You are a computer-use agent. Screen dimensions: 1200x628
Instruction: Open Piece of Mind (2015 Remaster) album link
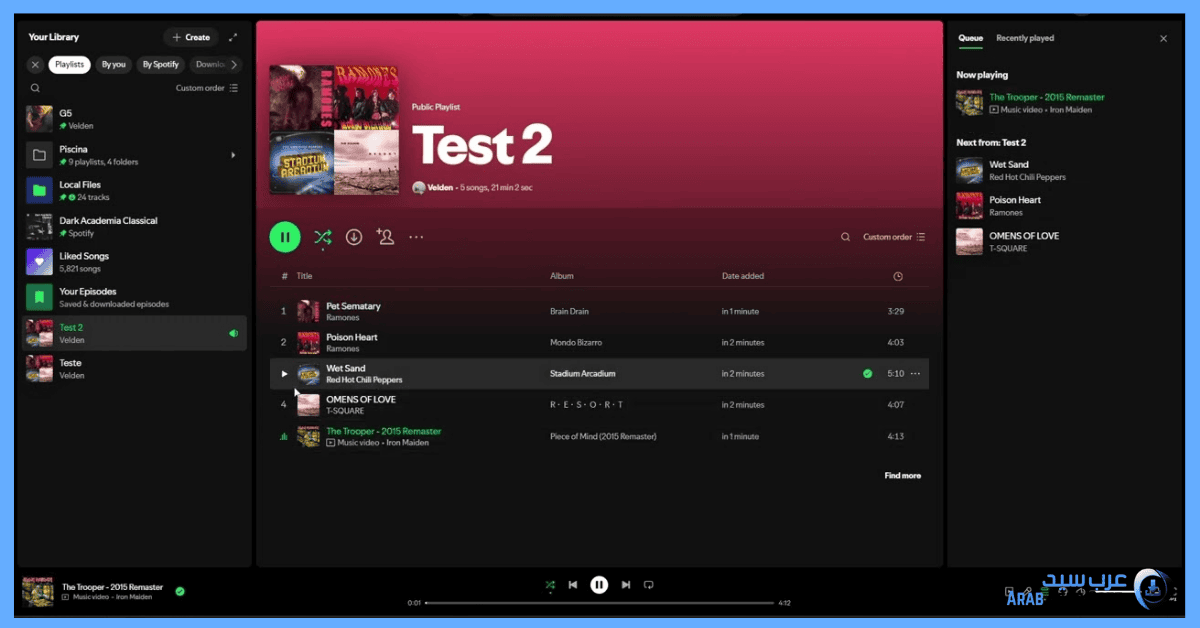(603, 436)
